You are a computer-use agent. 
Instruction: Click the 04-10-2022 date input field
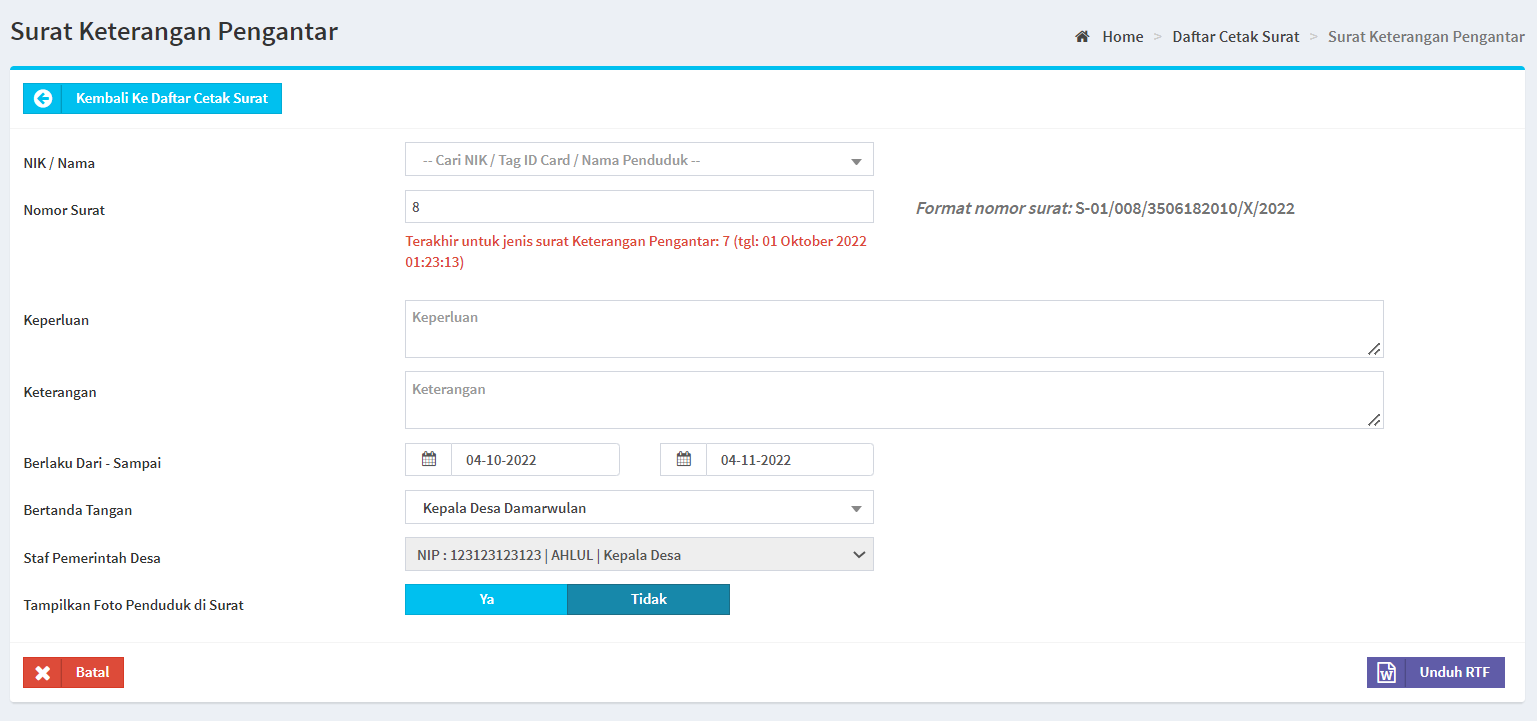tap(536, 459)
